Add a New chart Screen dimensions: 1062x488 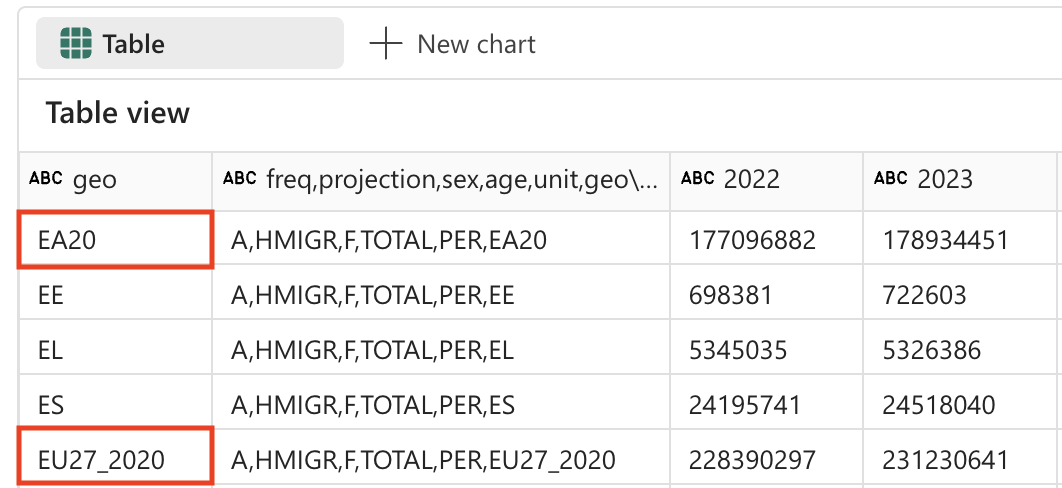pos(452,44)
